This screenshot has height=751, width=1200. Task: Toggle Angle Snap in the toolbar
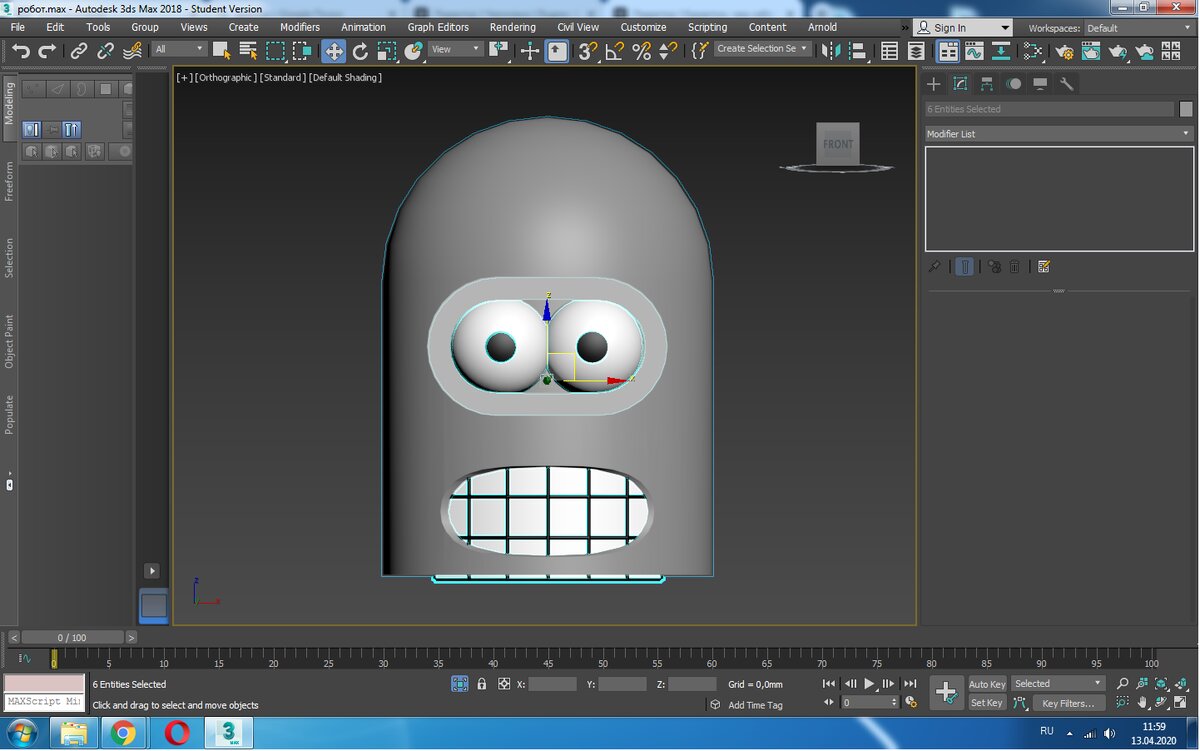pyautogui.click(x=615, y=51)
